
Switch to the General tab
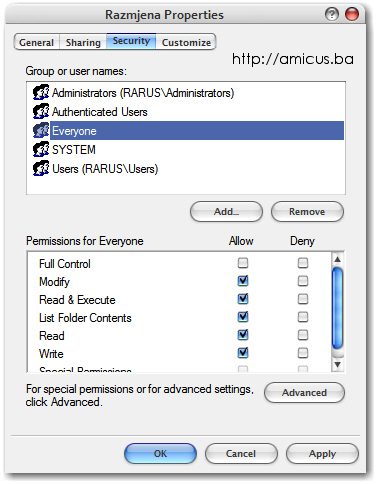point(36,42)
